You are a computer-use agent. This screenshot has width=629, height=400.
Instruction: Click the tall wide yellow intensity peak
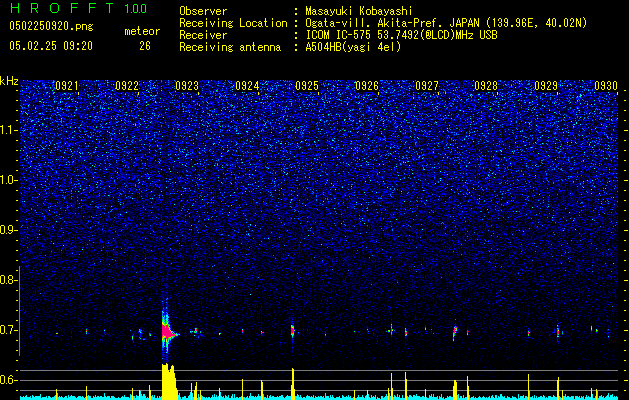pyautogui.click(x=169, y=381)
